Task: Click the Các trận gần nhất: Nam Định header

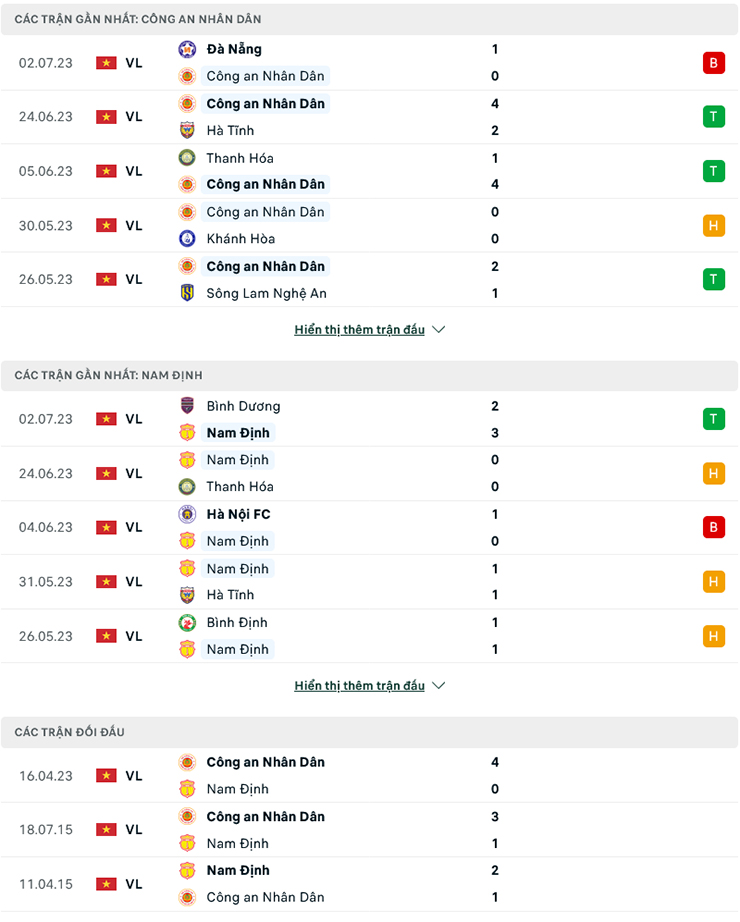Action: coord(108,375)
